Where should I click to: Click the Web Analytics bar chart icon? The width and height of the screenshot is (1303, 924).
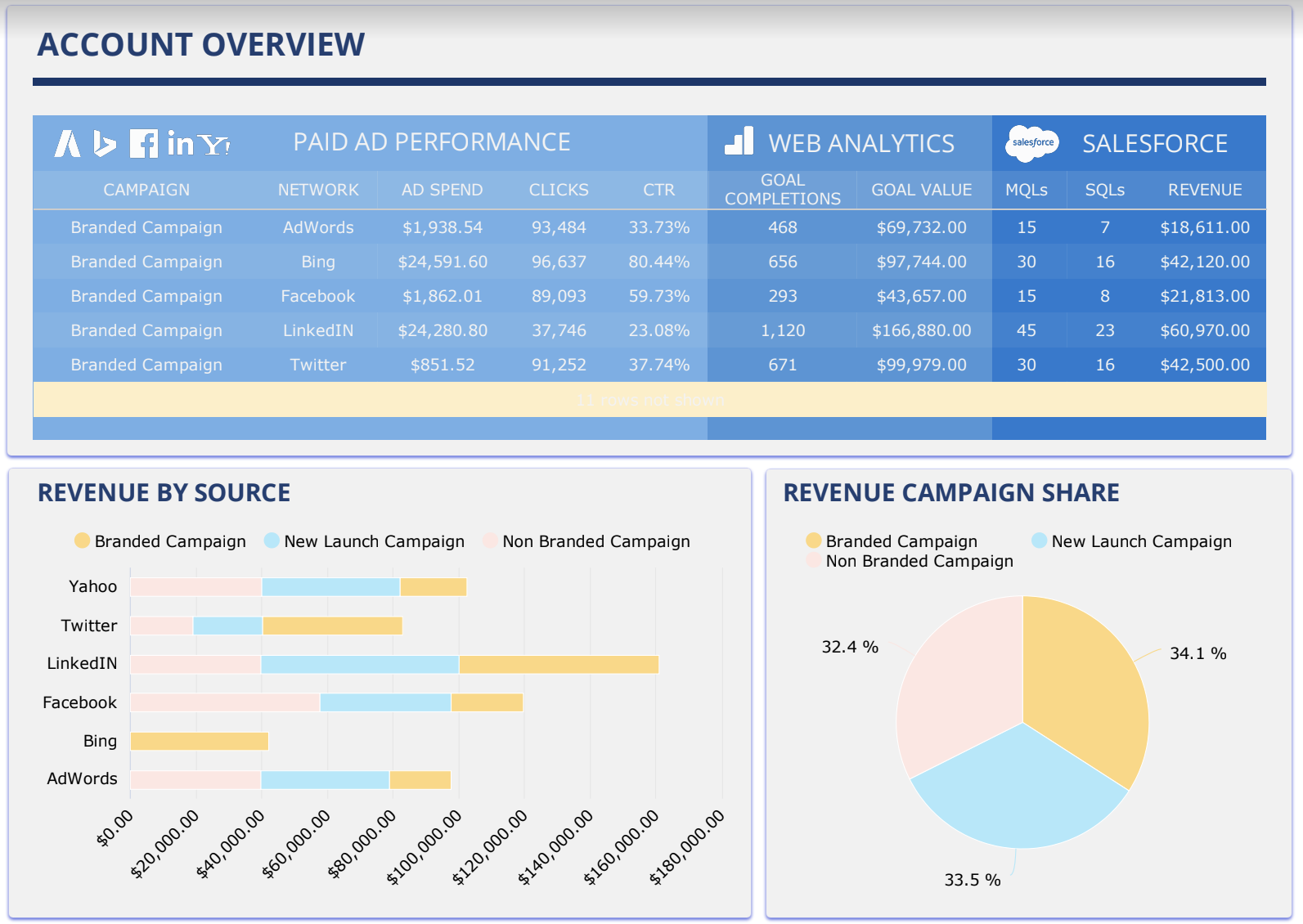click(739, 141)
